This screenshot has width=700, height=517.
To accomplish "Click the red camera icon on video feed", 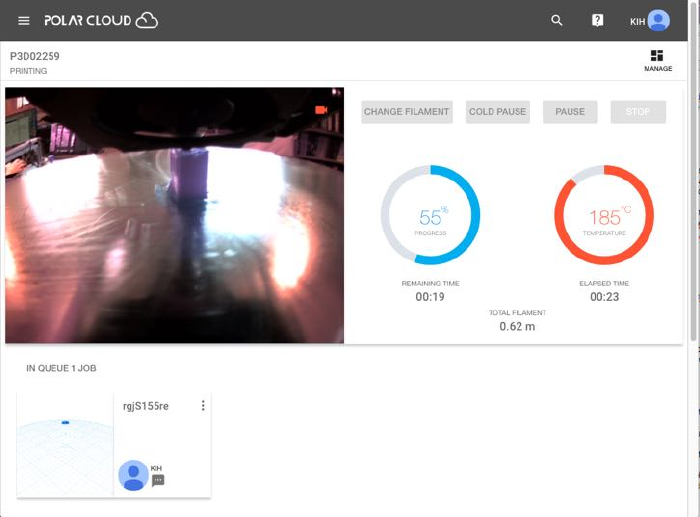I will pos(321,110).
